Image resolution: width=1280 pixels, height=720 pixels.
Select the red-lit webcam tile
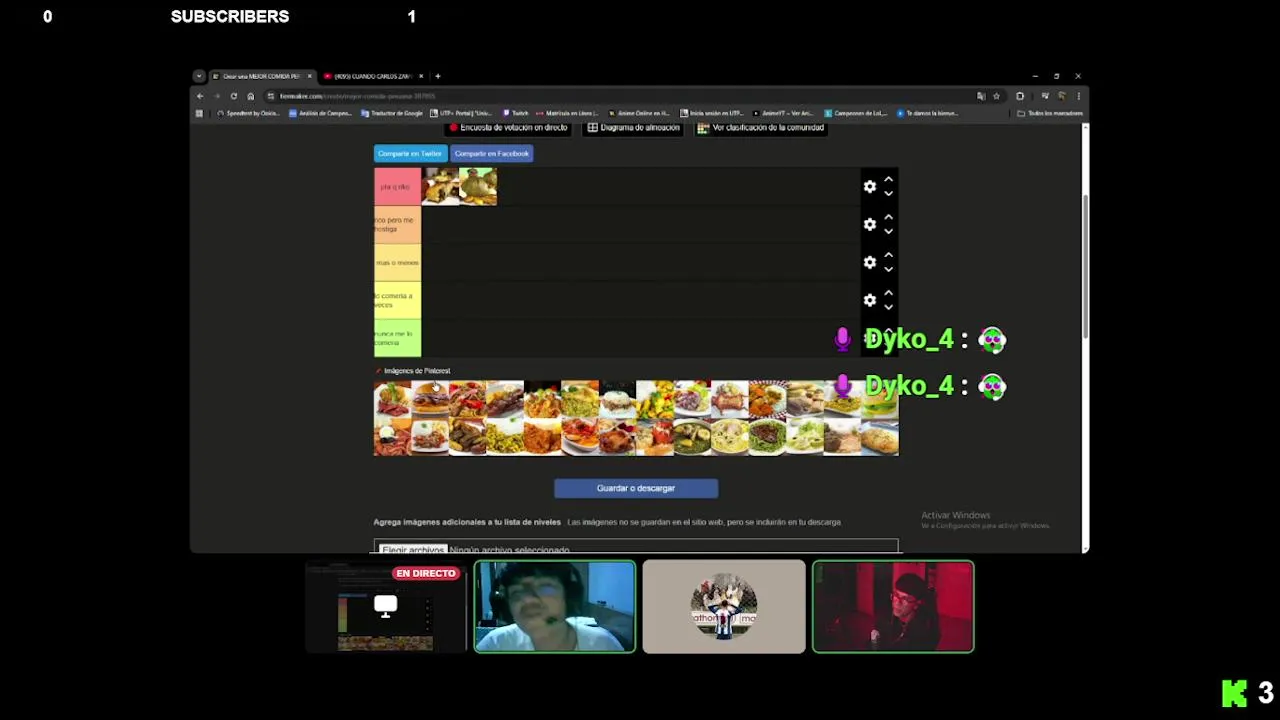coord(893,607)
